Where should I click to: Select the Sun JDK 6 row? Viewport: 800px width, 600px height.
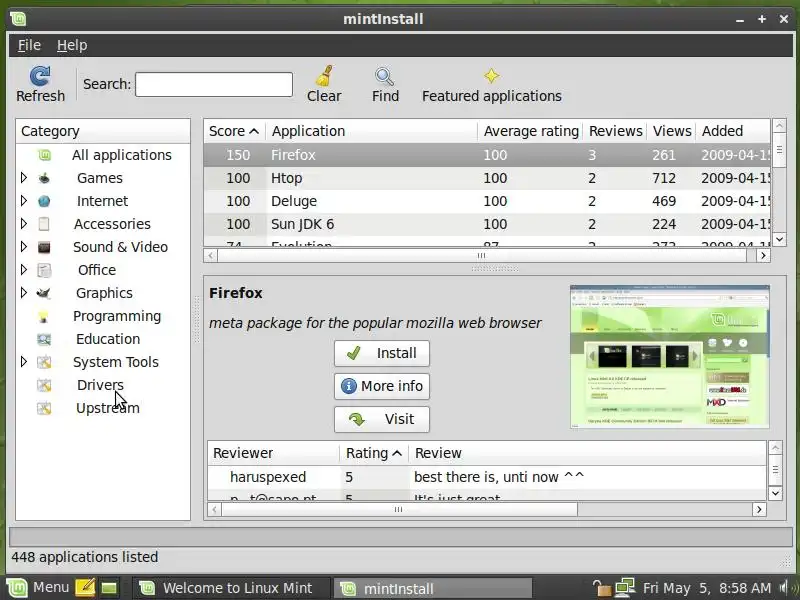[x=487, y=224]
